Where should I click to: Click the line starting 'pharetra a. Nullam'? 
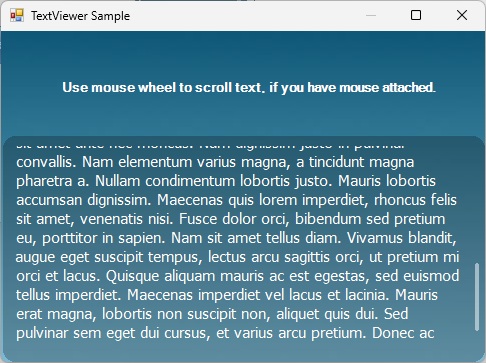pyautogui.click(x=226, y=181)
